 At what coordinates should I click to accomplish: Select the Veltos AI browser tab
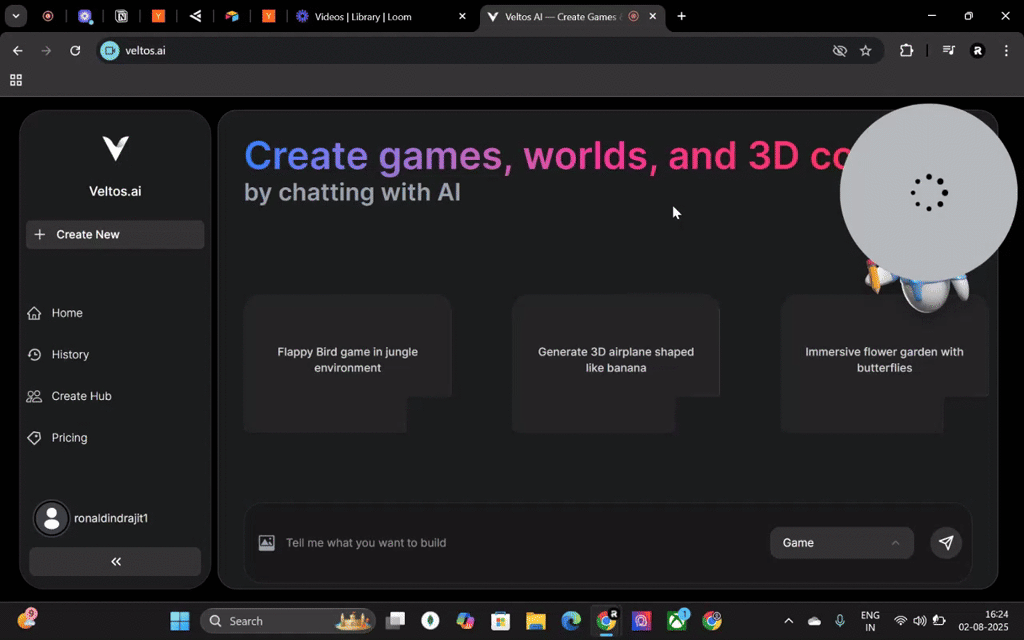tap(557, 17)
